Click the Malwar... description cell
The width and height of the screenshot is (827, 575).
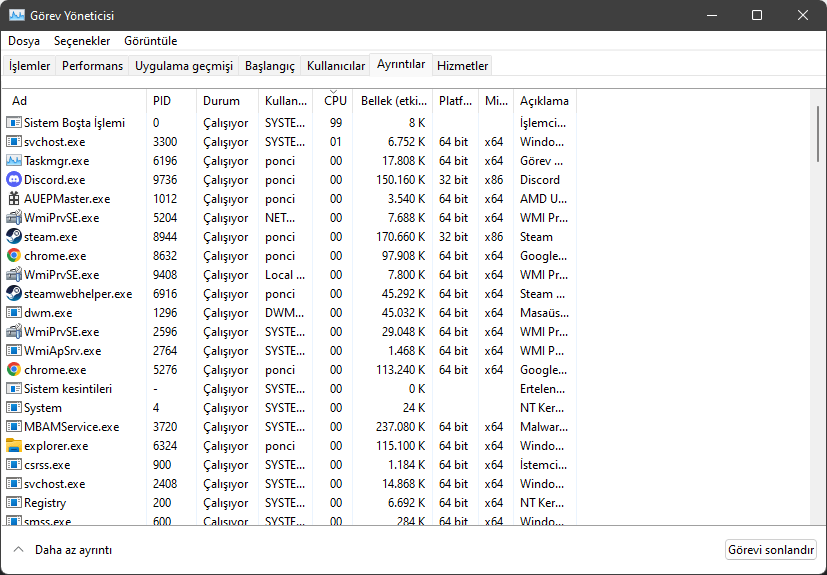[544, 427]
